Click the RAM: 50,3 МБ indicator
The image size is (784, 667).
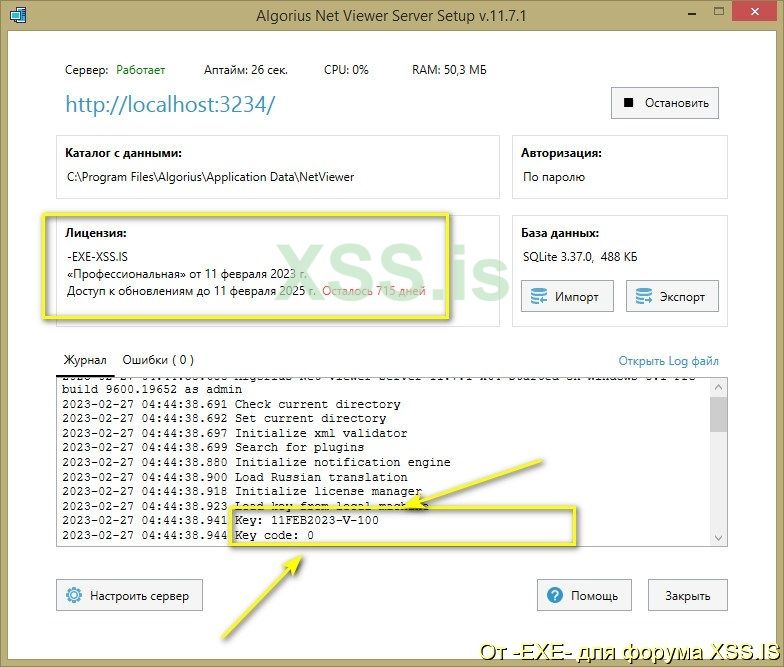tap(449, 70)
